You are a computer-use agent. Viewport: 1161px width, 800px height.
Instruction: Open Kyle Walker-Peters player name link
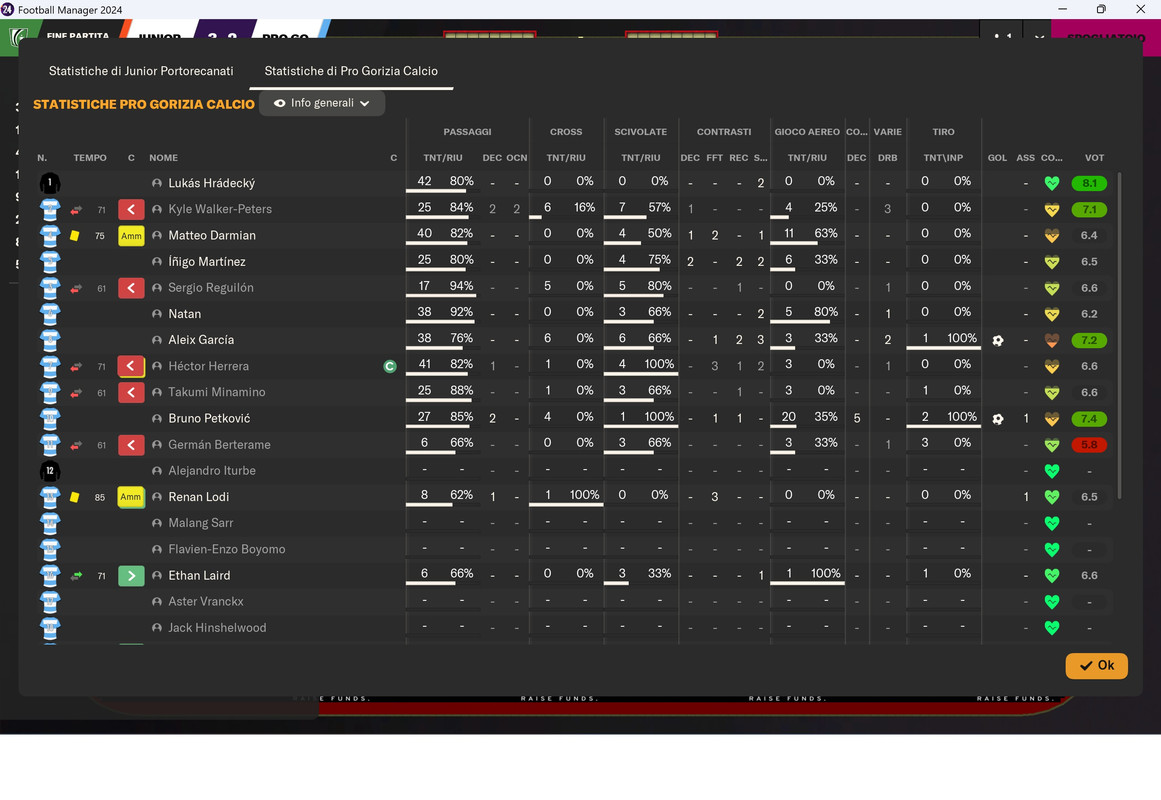220,210
